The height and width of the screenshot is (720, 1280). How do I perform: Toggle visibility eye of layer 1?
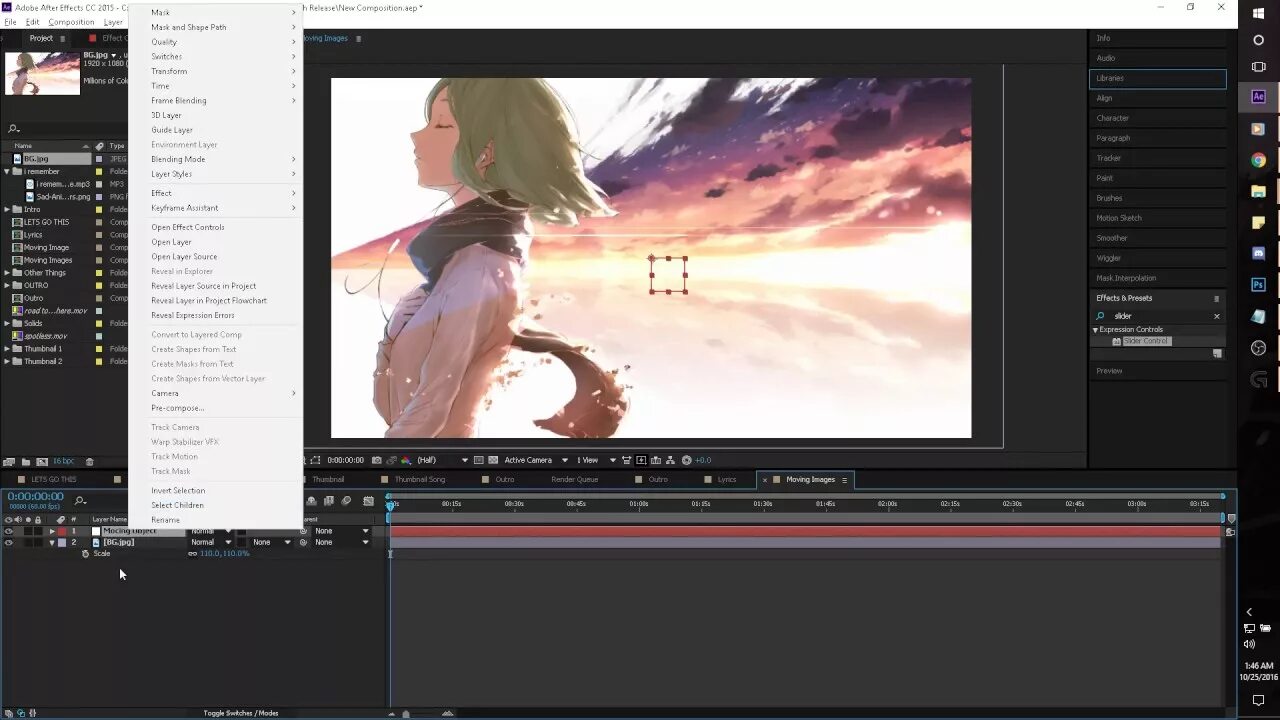tap(9, 531)
